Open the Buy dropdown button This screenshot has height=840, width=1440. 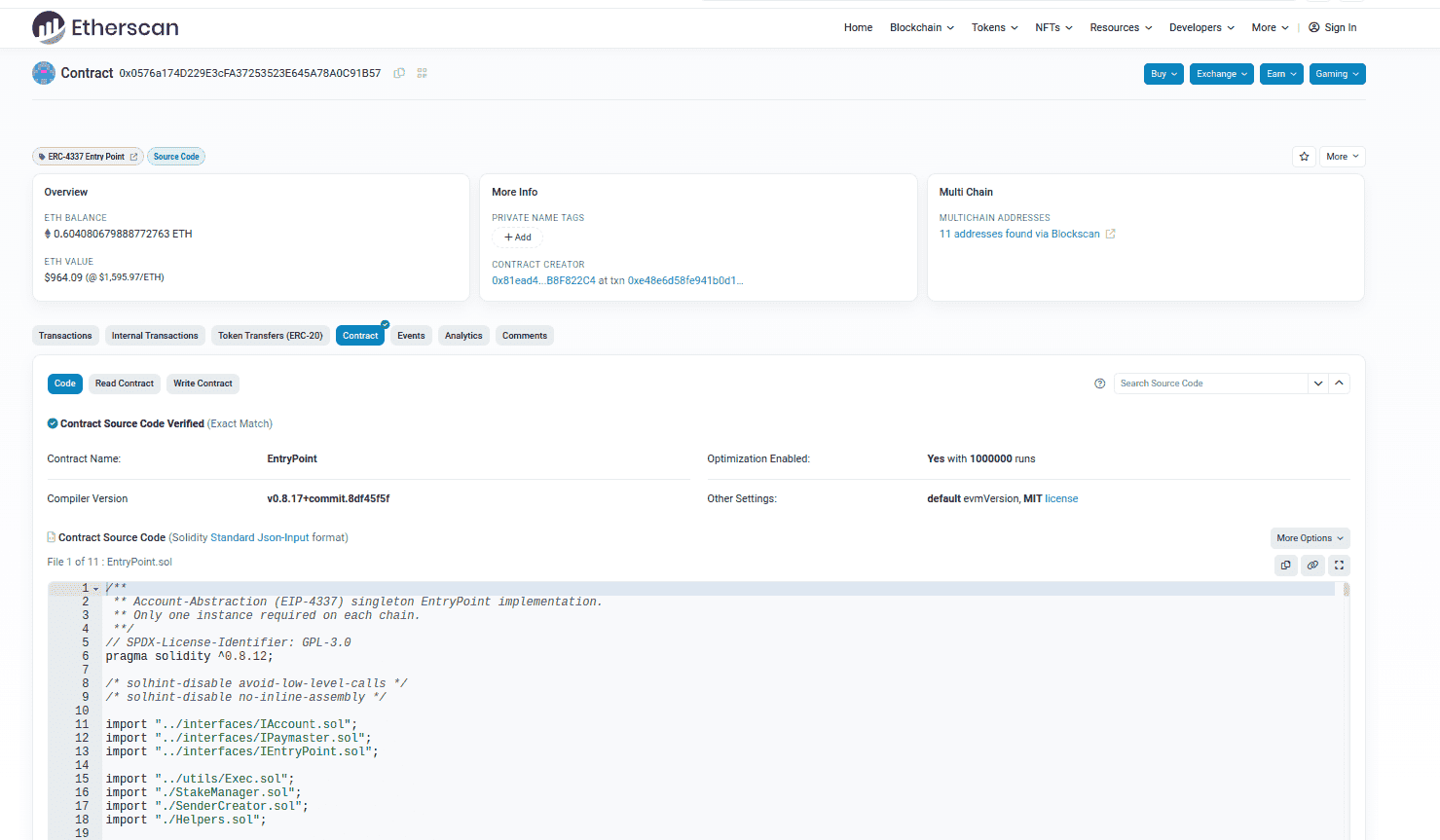[1164, 74]
